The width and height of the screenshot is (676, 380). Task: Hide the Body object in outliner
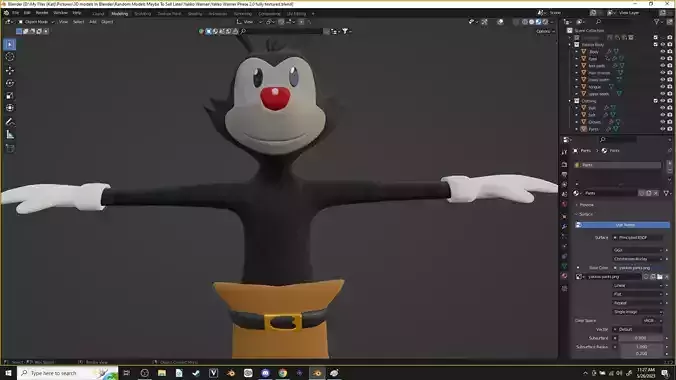tap(663, 52)
